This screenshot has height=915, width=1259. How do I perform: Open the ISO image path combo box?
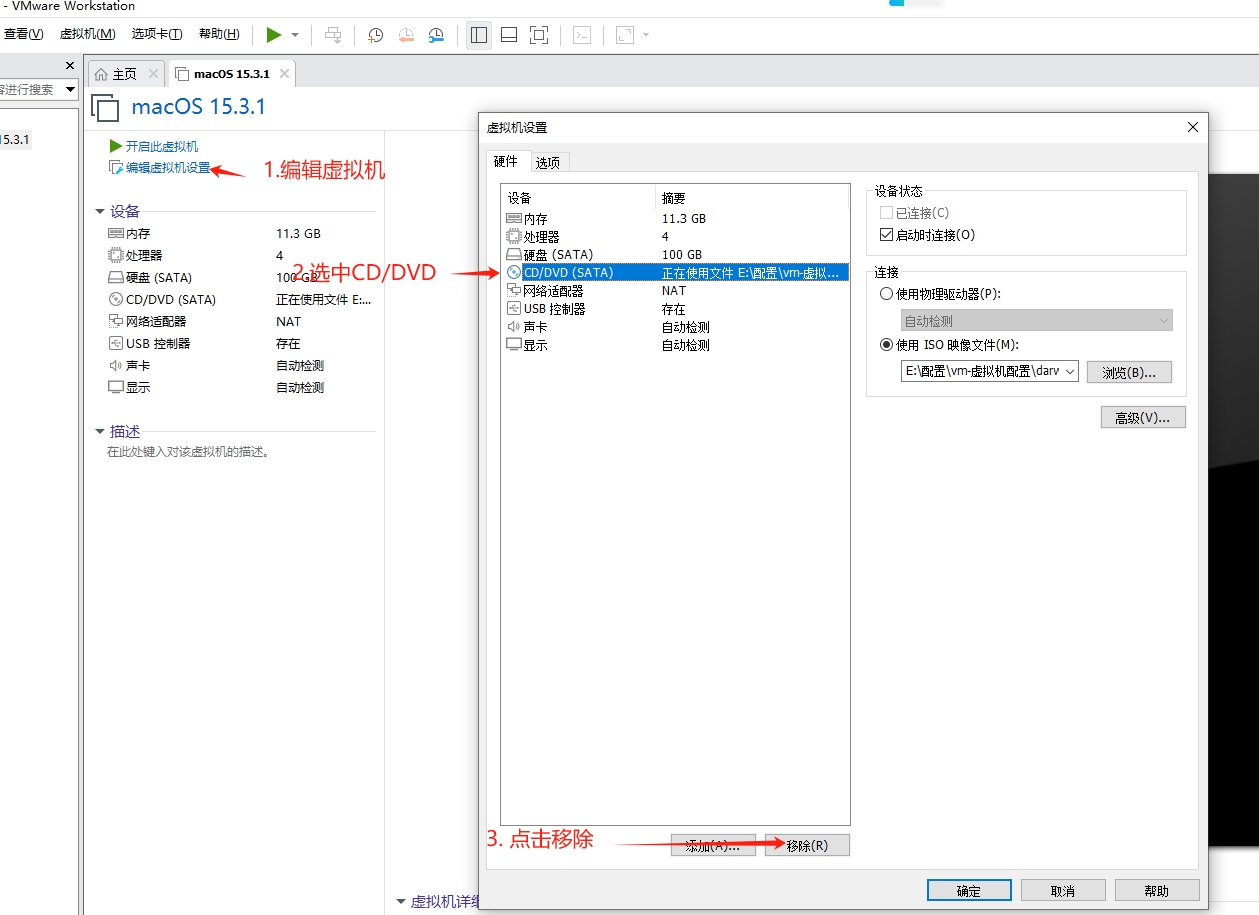tap(990, 371)
